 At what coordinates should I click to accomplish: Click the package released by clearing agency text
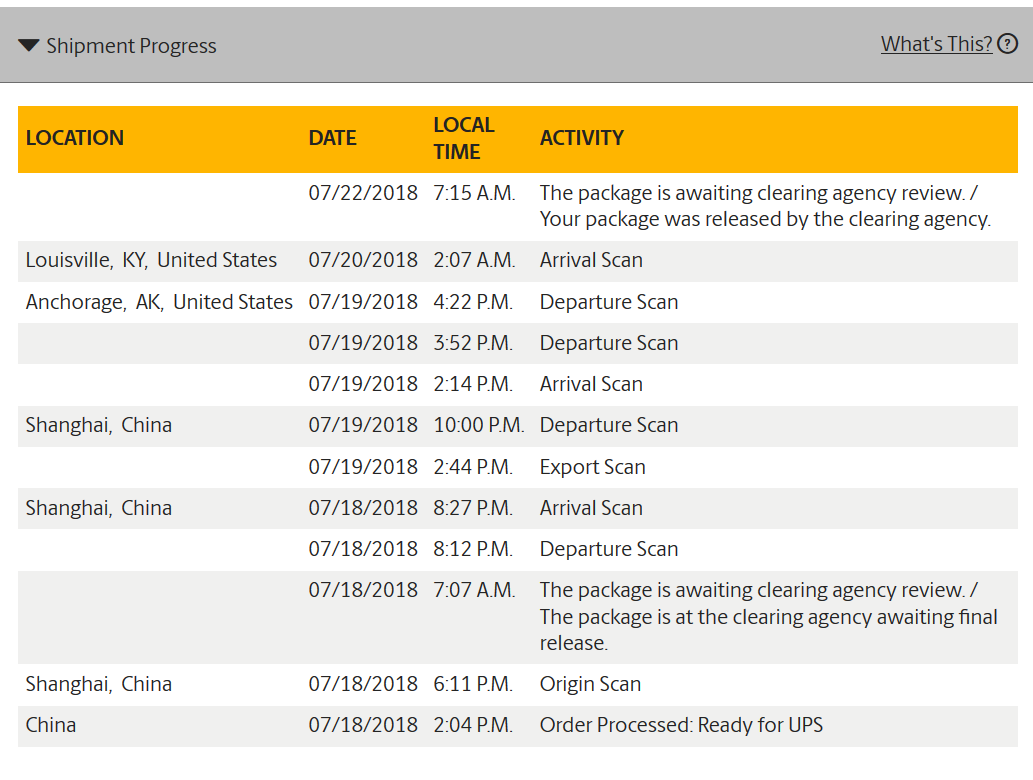pyautogui.click(x=765, y=219)
